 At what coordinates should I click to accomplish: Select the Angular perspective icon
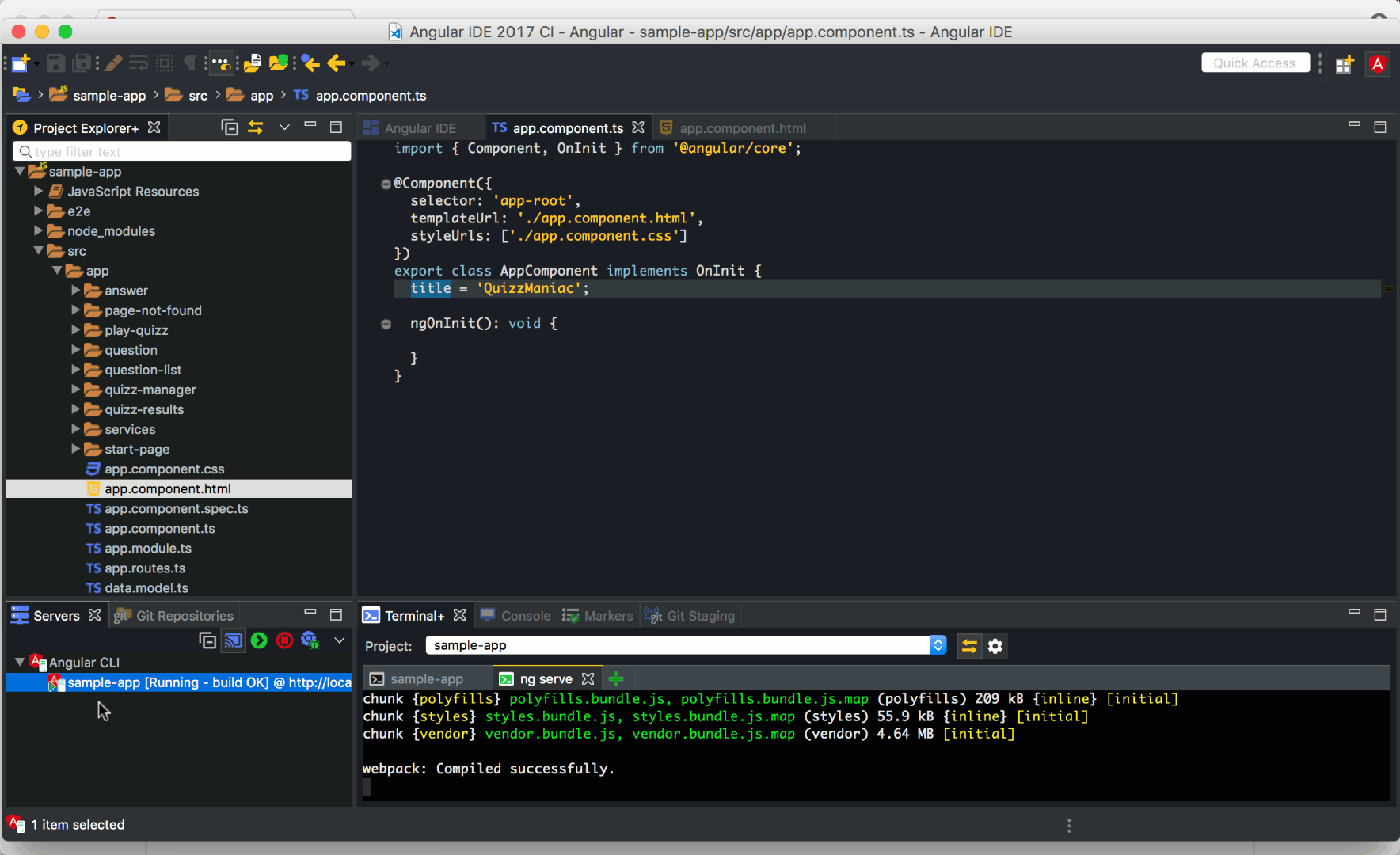[x=1378, y=64]
